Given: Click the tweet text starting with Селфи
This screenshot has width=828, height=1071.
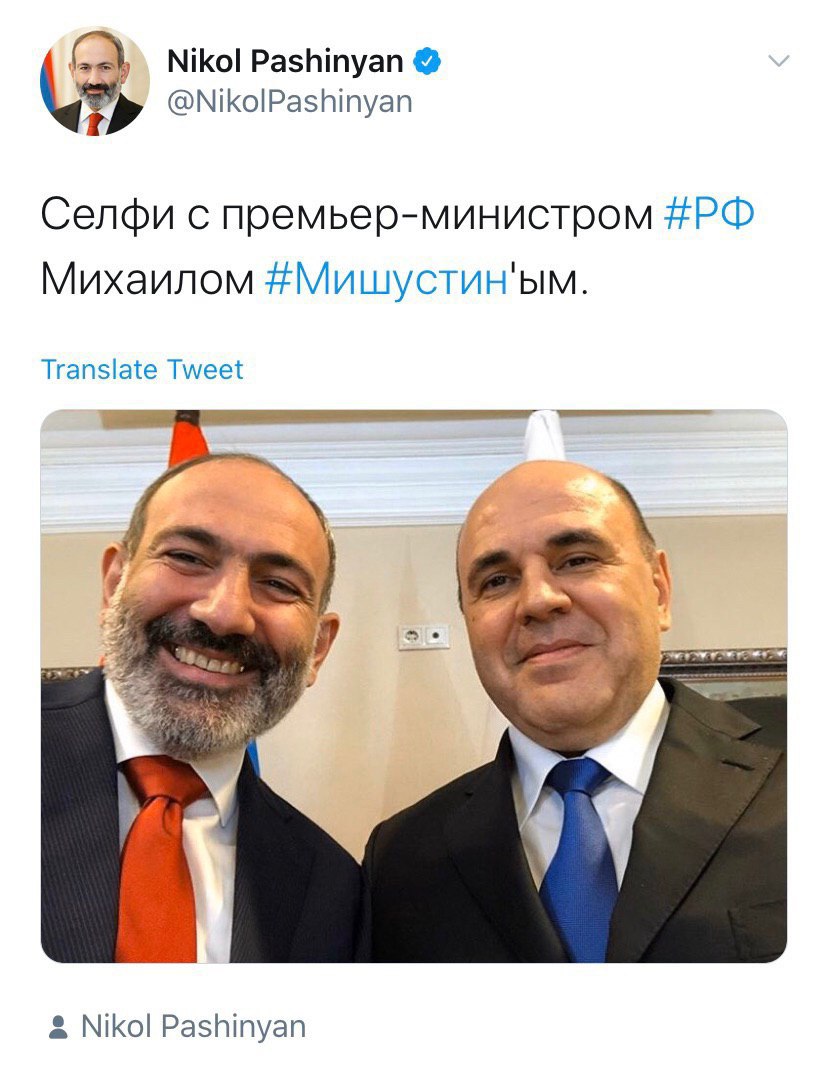Looking at the screenshot, I should 398,247.
